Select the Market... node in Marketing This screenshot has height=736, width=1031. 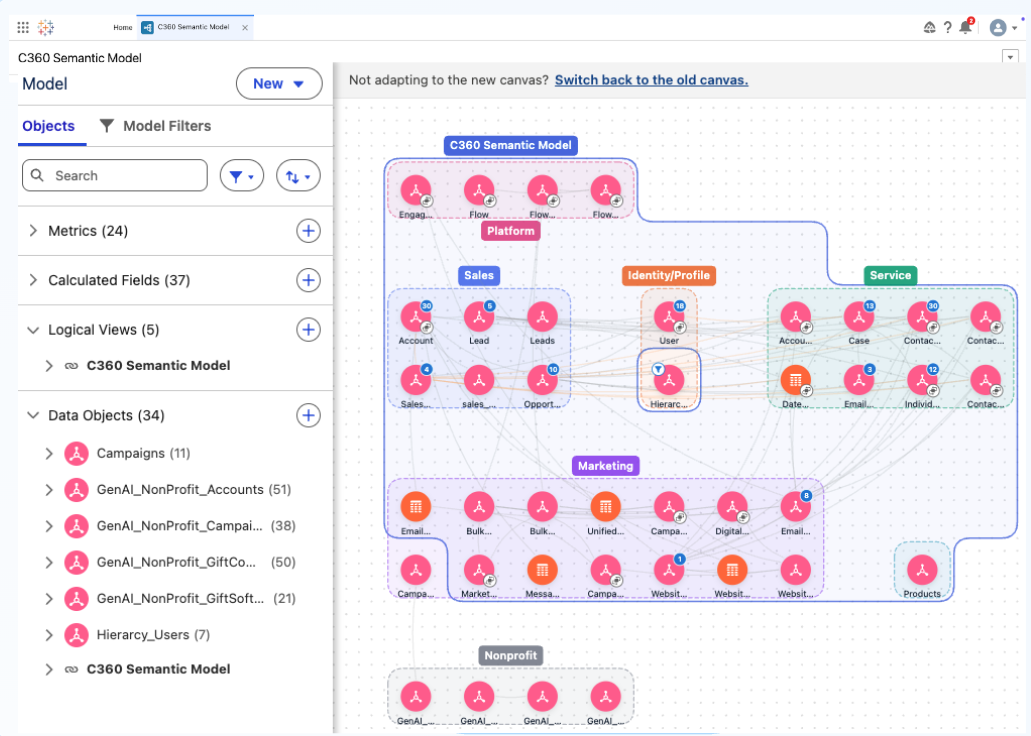(x=479, y=570)
